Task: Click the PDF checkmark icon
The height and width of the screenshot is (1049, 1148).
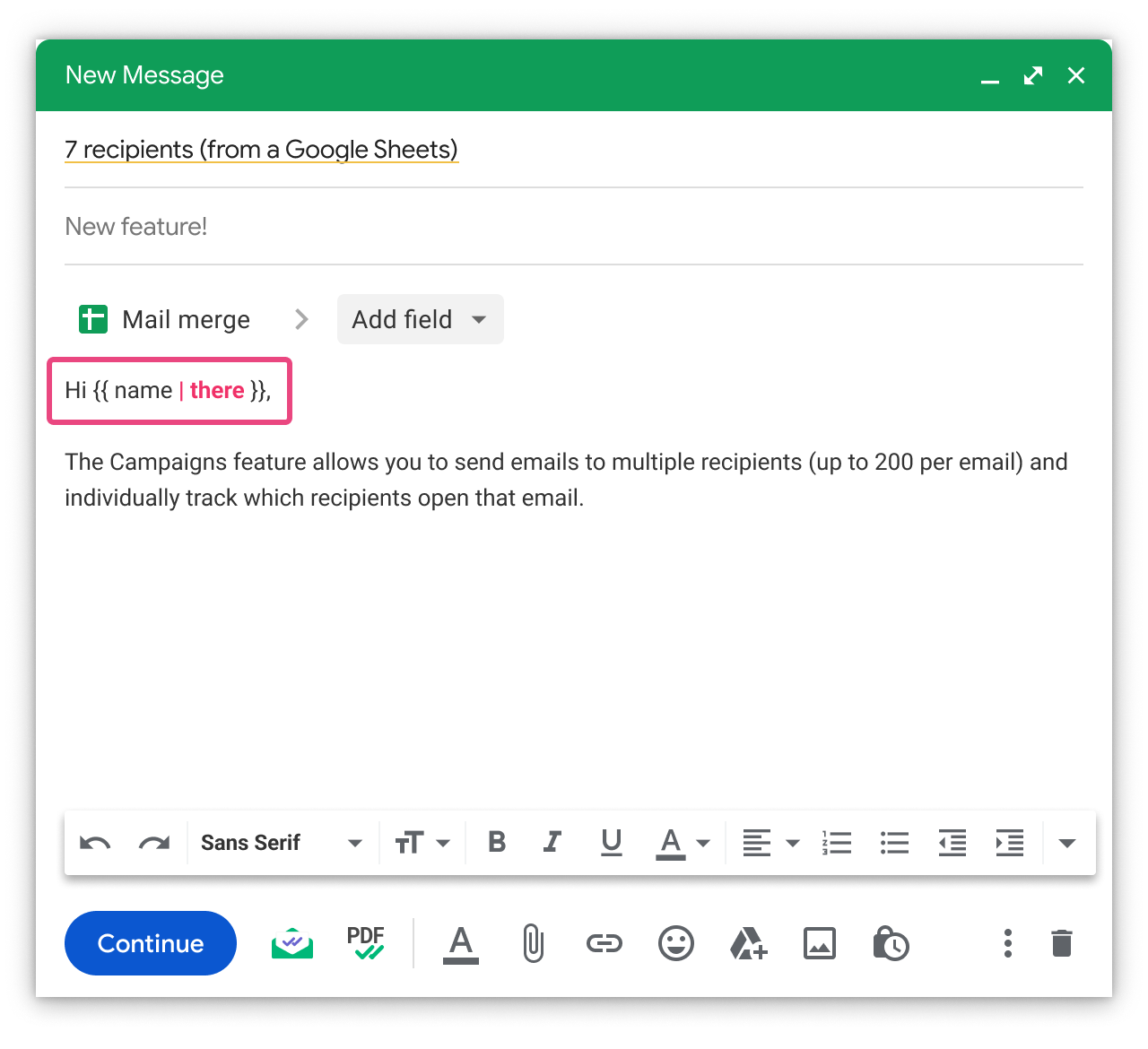Action: tap(366, 943)
